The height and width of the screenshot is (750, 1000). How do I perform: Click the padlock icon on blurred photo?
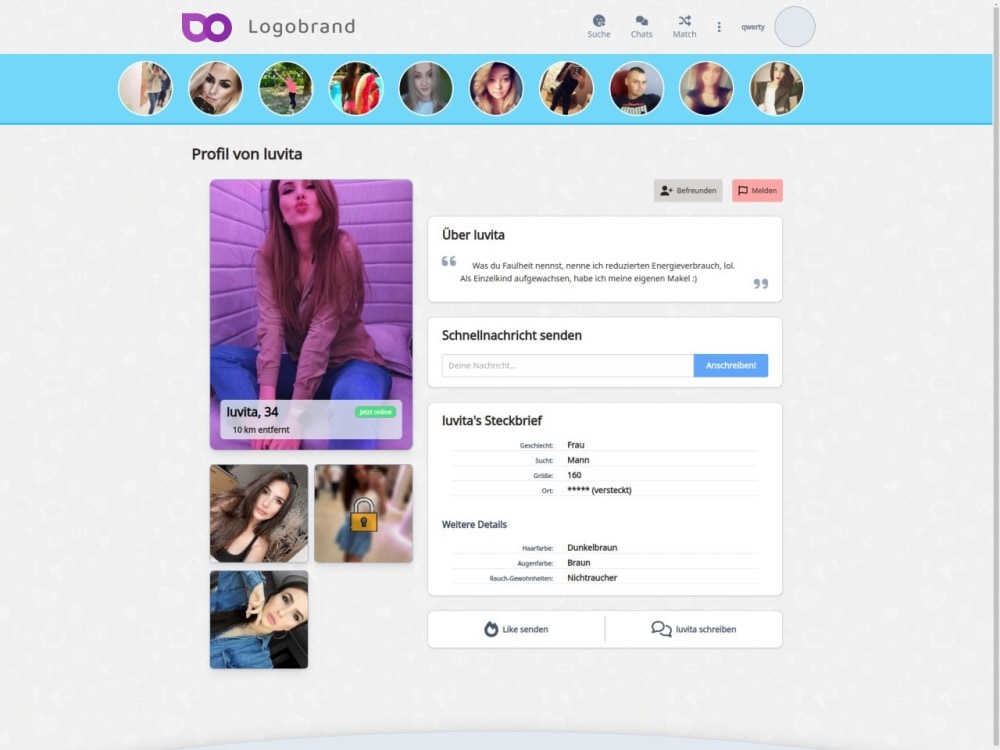pos(364,514)
